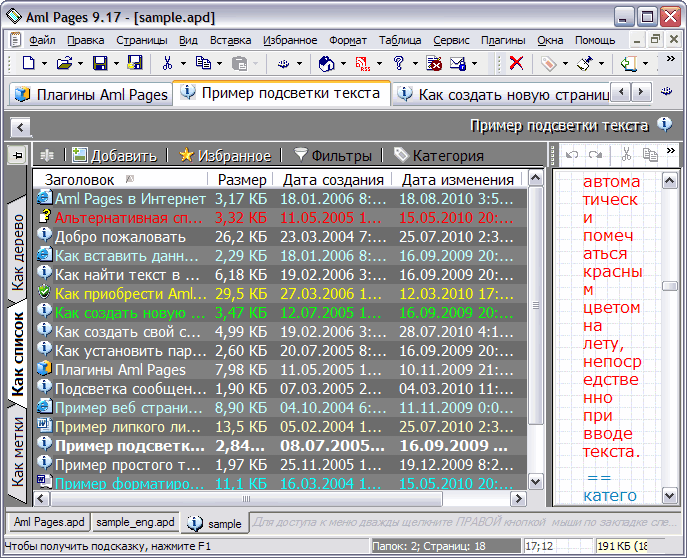Image resolution: width=687 pixels, height=558 pixels.
Task: Click the envelope mail toolbar icon
Action: (x=458, y=64)
